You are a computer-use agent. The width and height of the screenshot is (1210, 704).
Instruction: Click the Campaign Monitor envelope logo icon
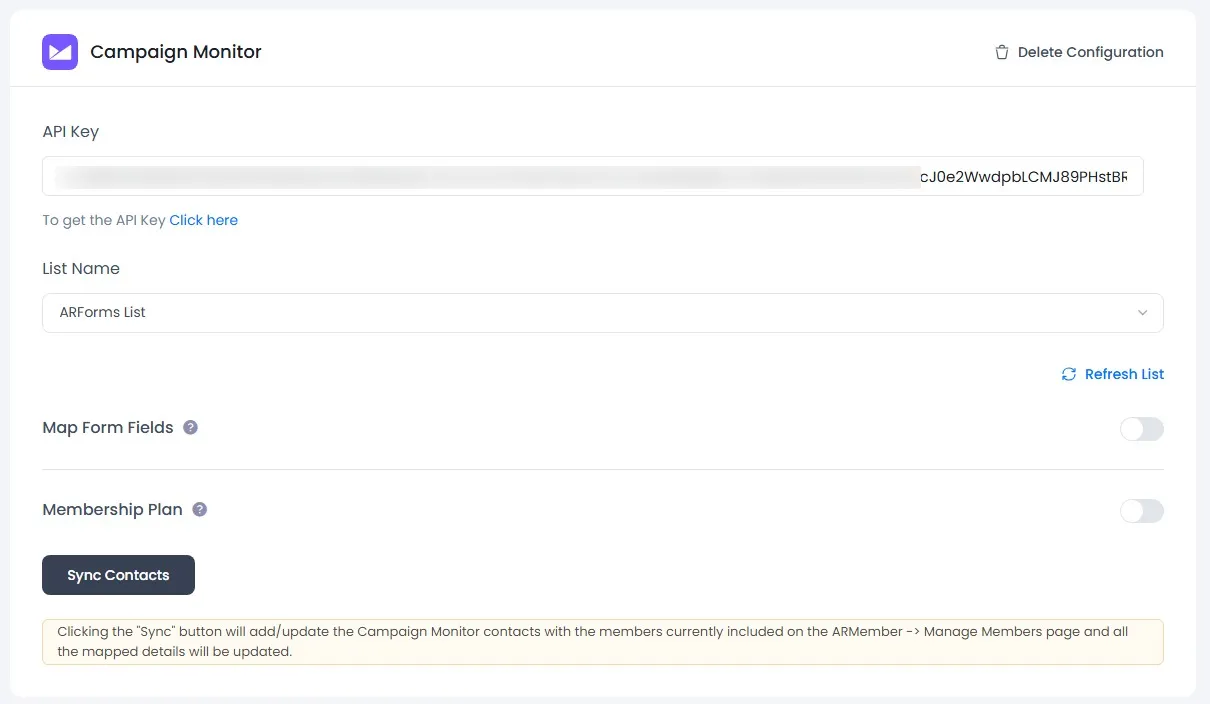coord(60,52)
